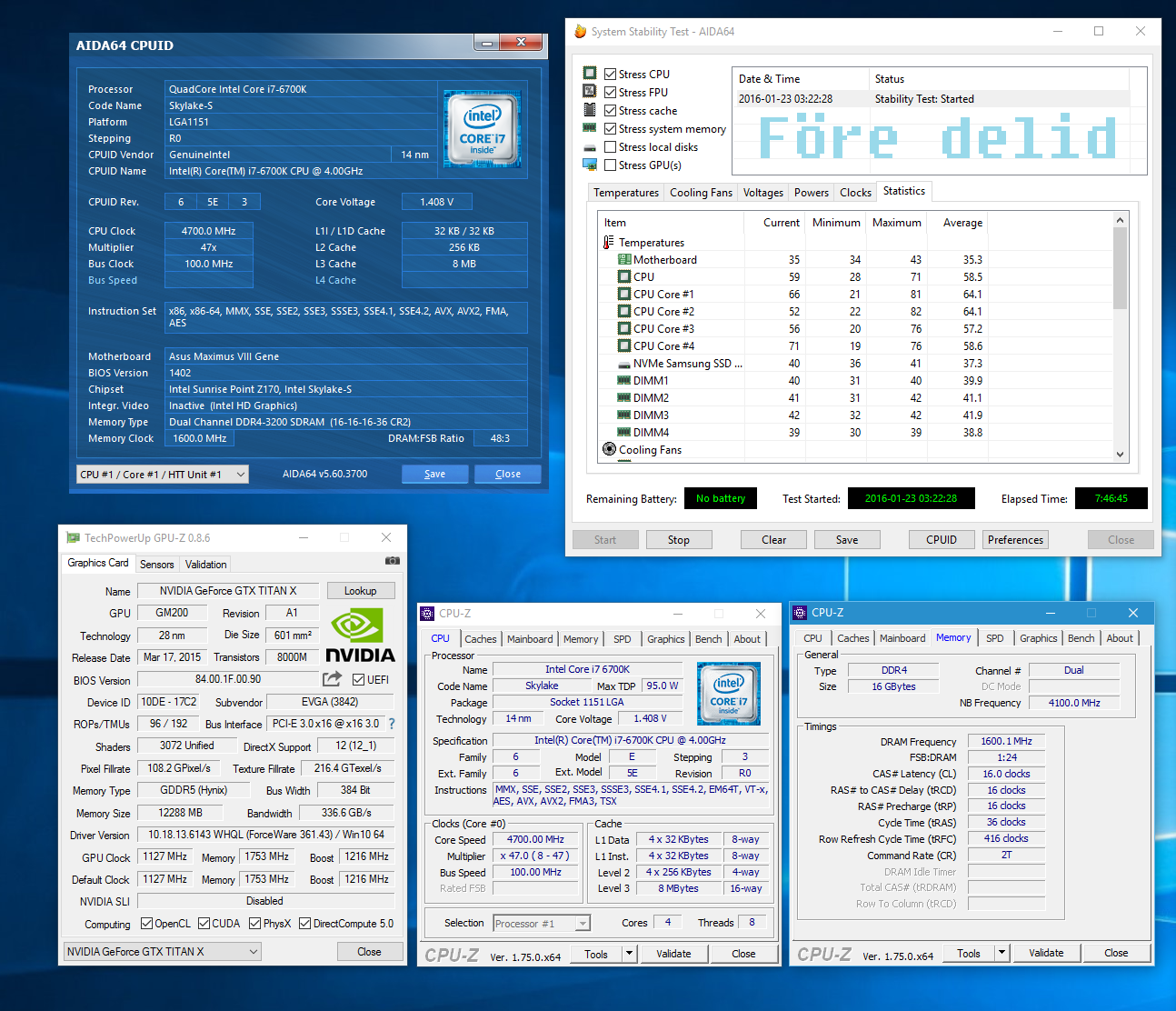Click the CPU Core #4 temperature icon
The width and height of the screenshot is (1176, 1011).
623,346
